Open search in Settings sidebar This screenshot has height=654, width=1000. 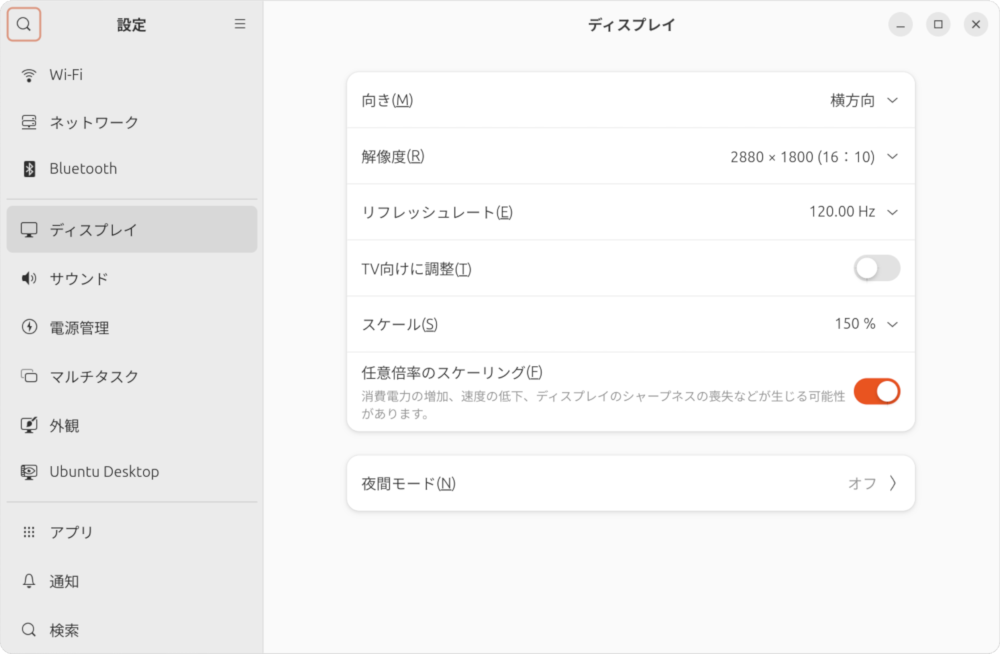23,24
